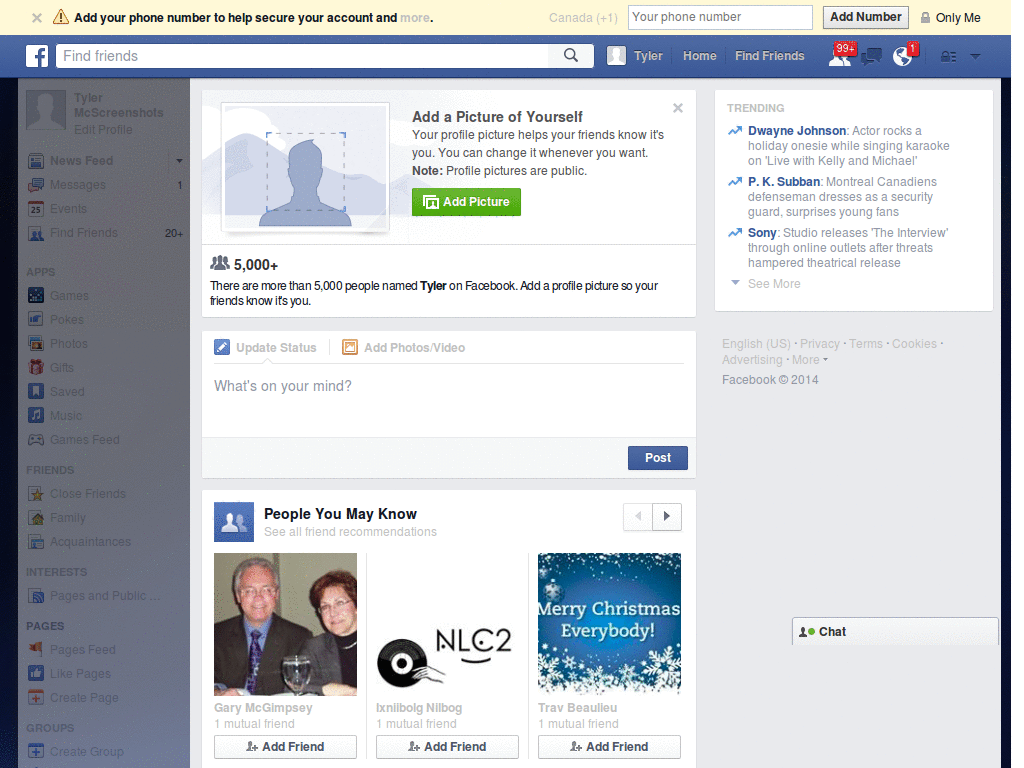This screenshot has width=1024, height=768.
Task: Add Trav Beaulieu as a friend
Action: [609, 746]
